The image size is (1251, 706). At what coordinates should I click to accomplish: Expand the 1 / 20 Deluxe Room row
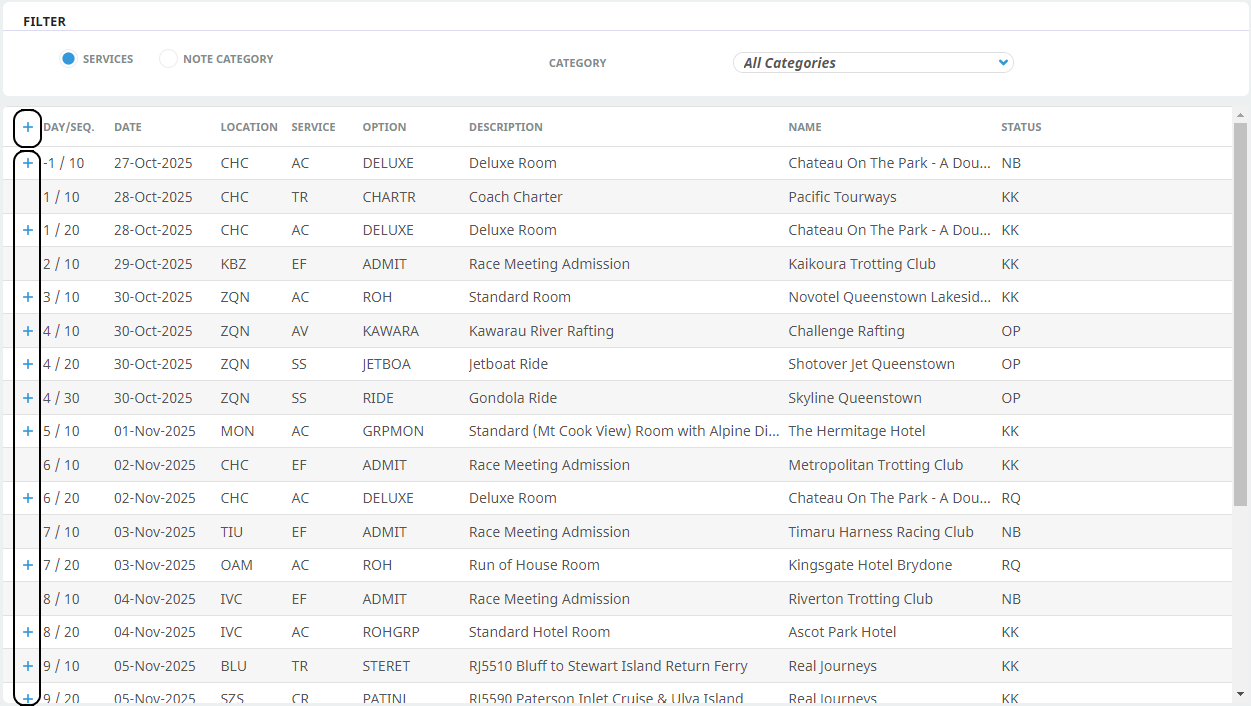(28, 230)
